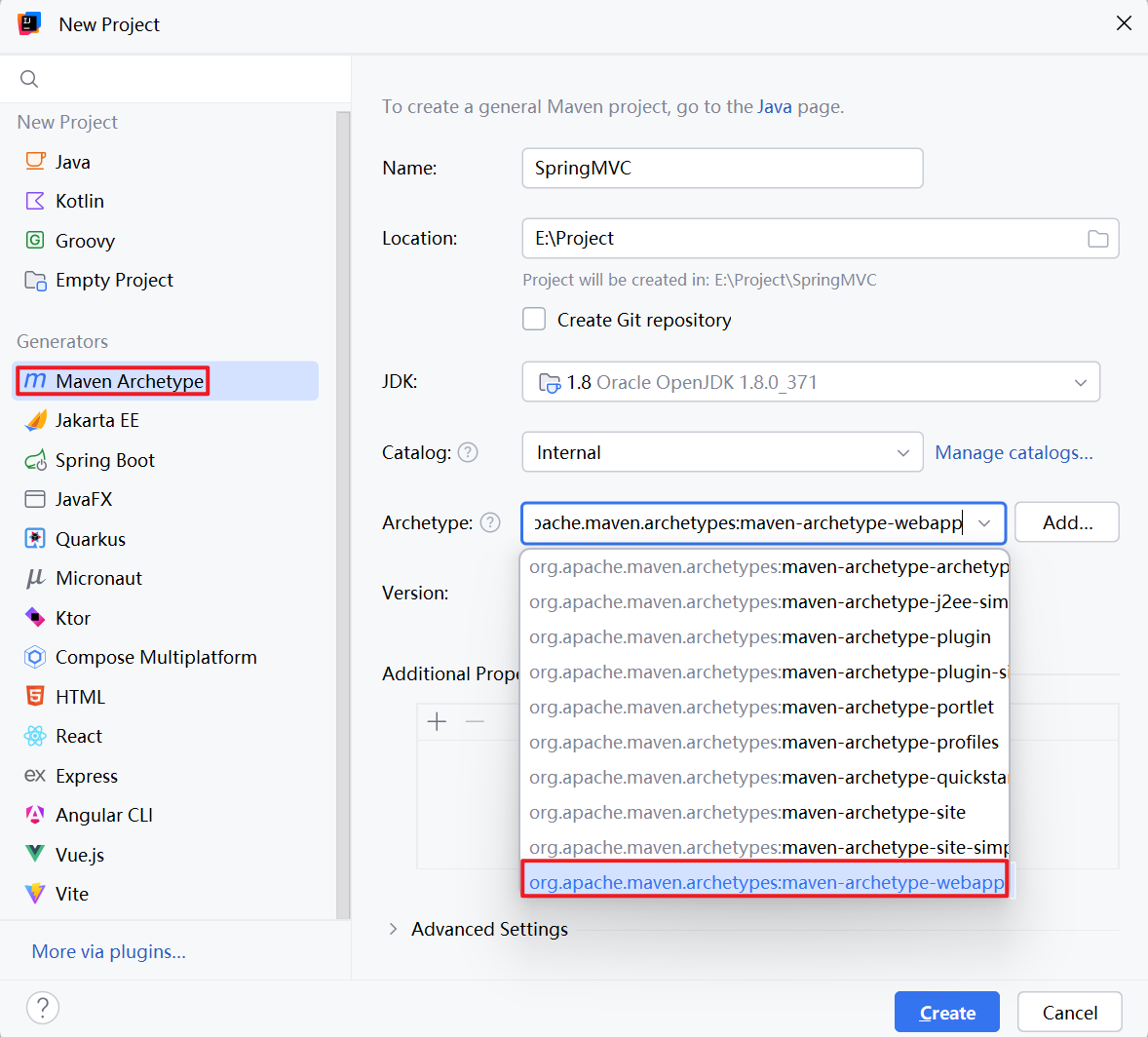This screenshot has width=1148, height=1037.
Task: Select maven-archetype-j2ee-simple entry
Action: [765, 602]
